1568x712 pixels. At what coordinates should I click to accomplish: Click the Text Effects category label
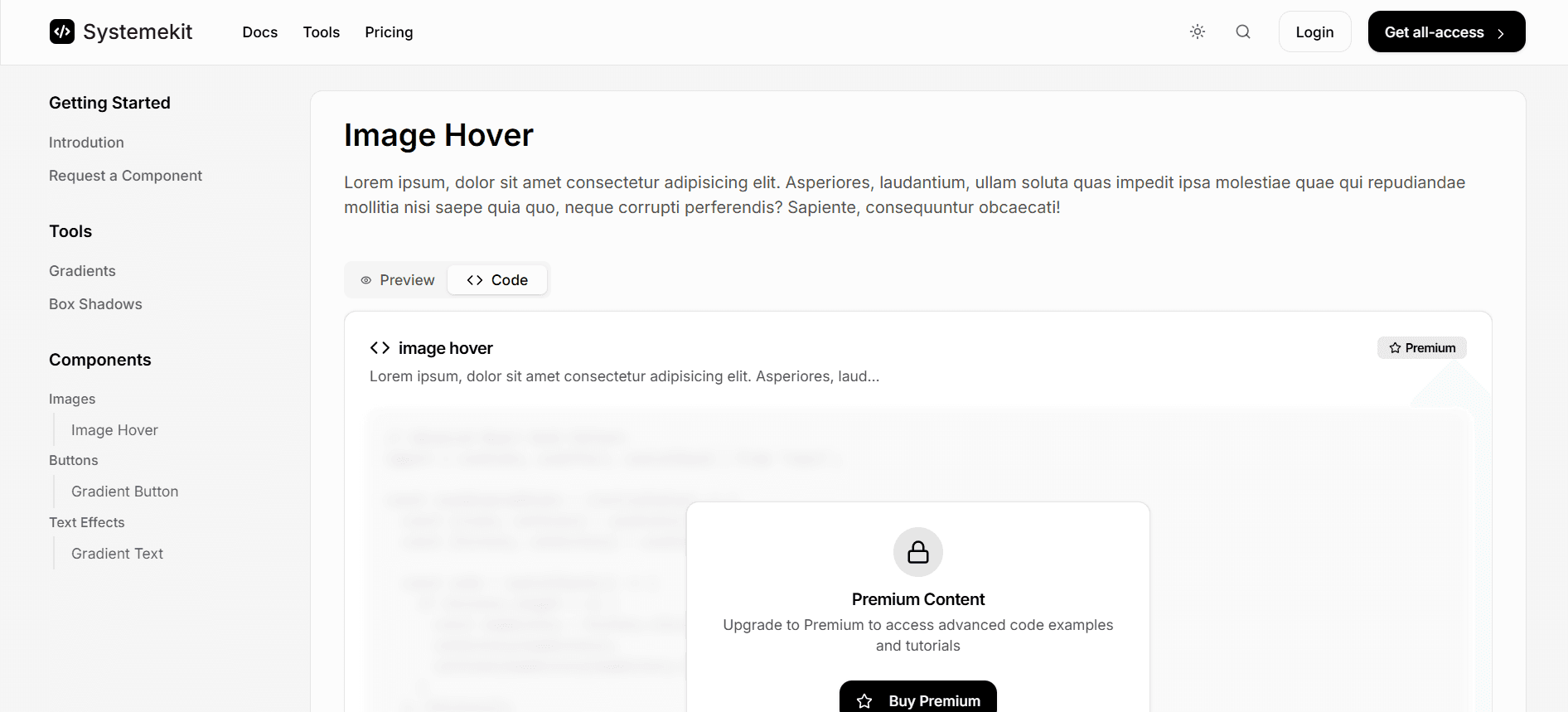click(x=86, y=522)
